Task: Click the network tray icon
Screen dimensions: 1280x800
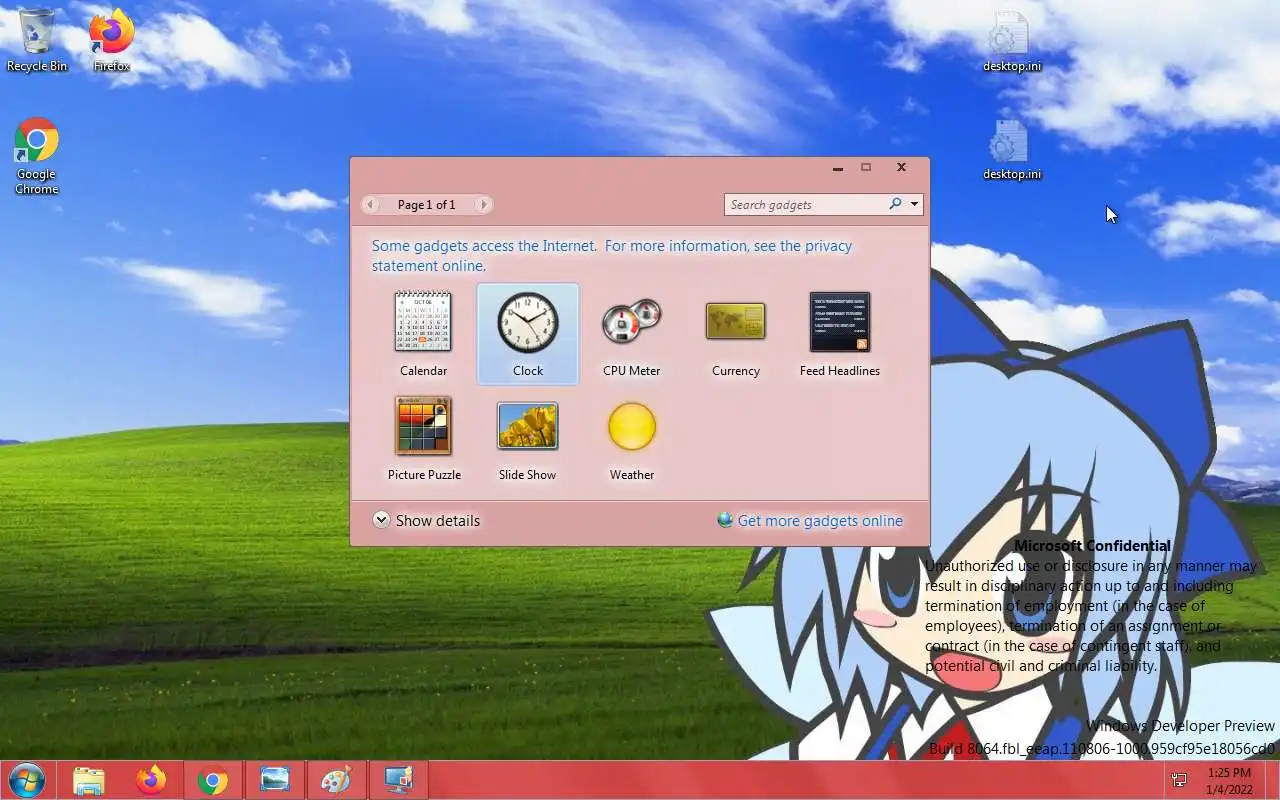Action: point(1179,780)
